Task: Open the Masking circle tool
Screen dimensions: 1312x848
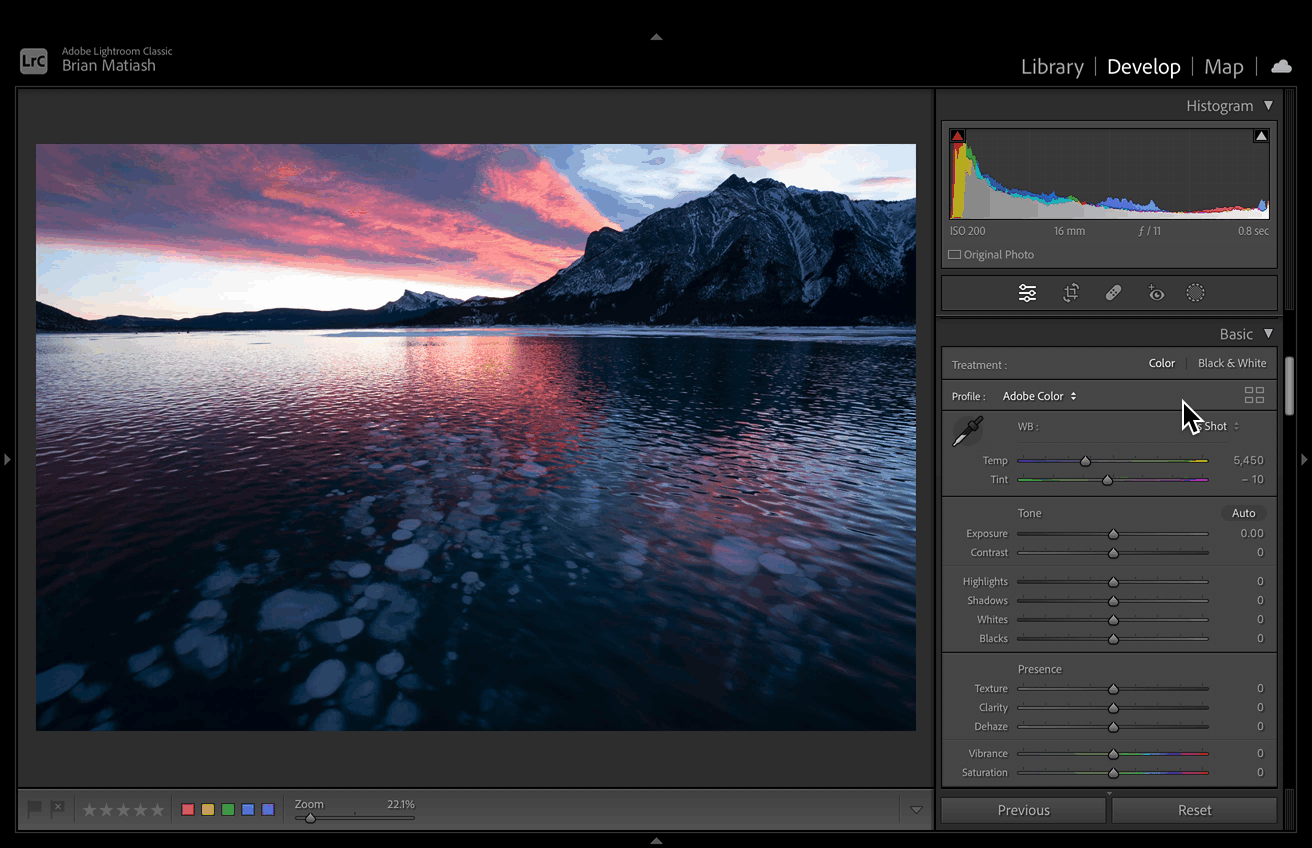Action: coord(1195,293)
